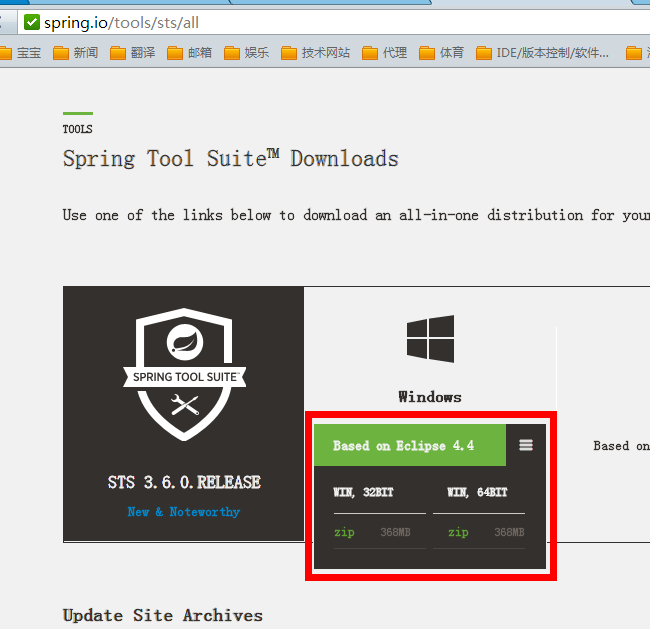Click the Spring Tool Suite Downloads heading
This screenshot has height=629, width=650.
230,159
